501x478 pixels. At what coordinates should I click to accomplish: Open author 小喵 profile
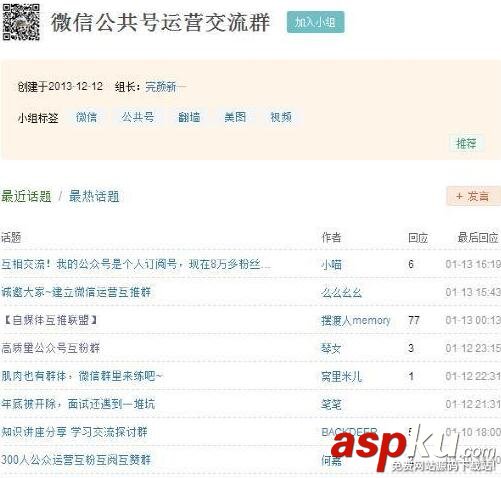(331, 265)
